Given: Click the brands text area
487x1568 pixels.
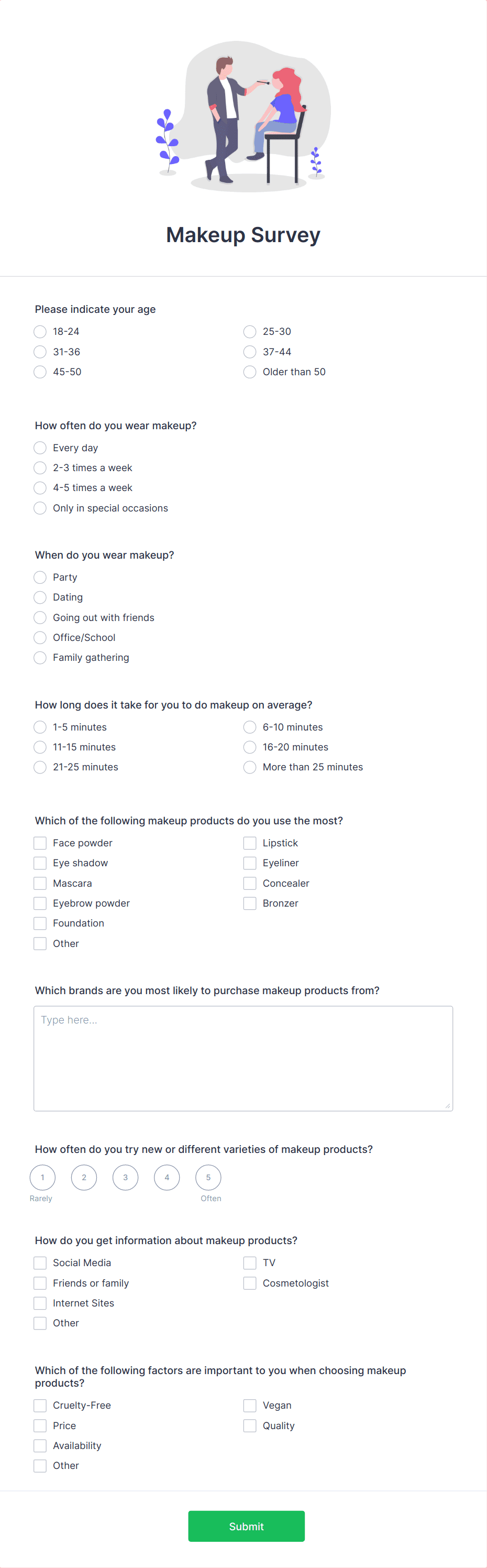Looking at the screenshot, I should click(x=243, y=1059).
